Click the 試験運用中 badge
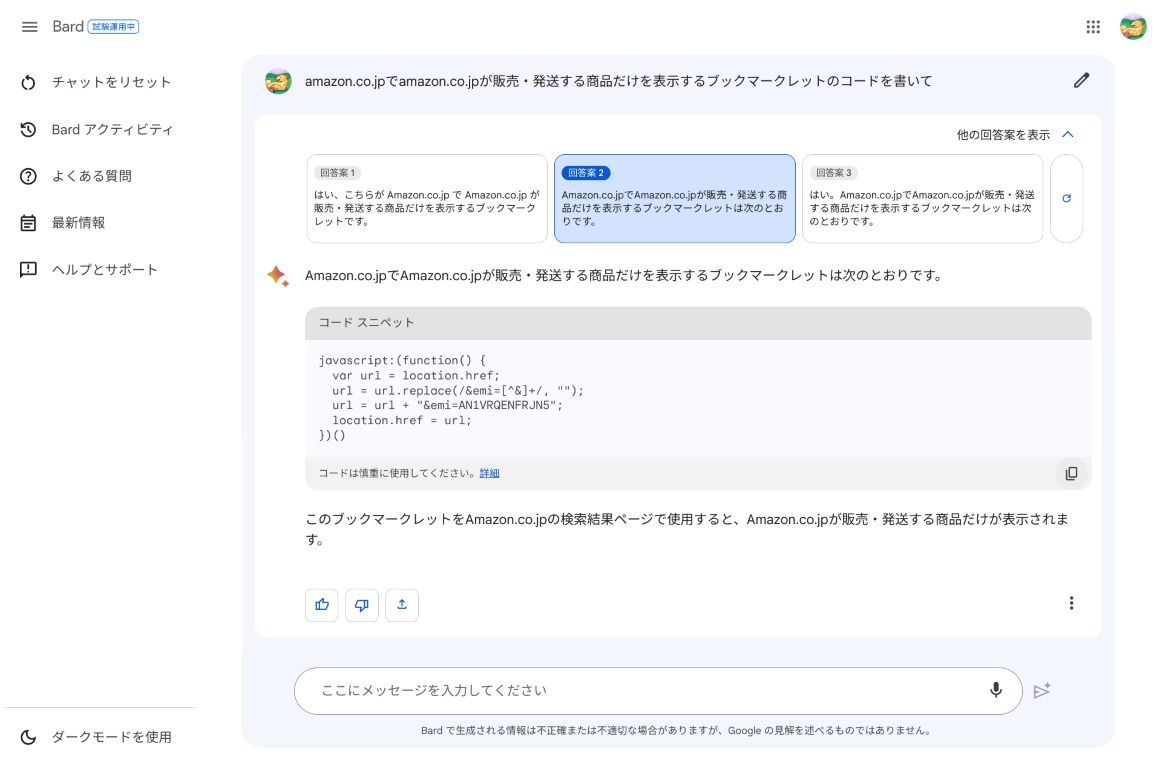This screenshot has width=1162, height=768. (x=113, y=27)
